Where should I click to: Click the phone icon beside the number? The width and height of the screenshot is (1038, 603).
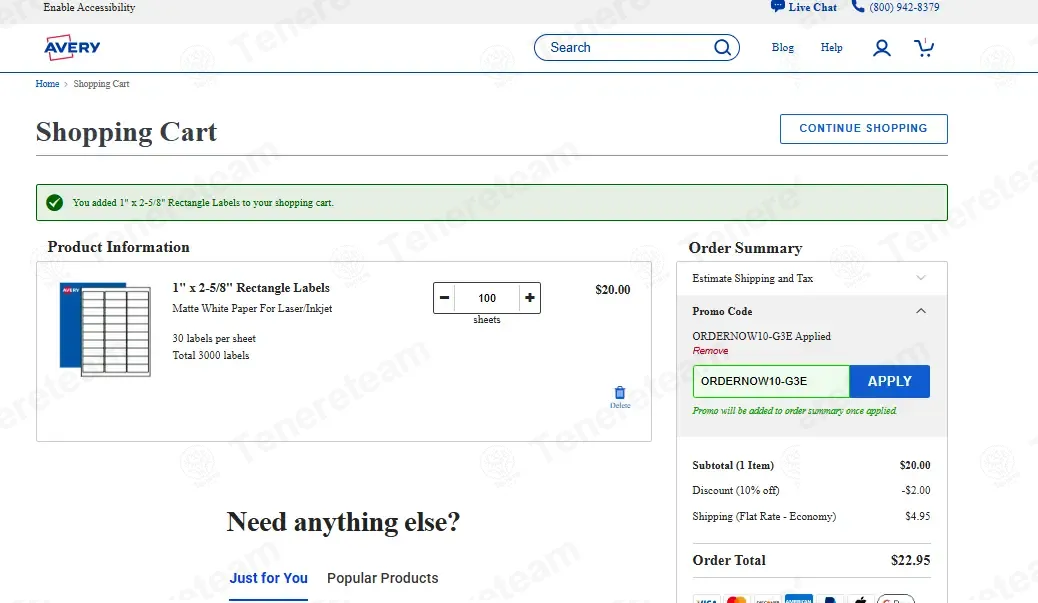coord(858,7)
